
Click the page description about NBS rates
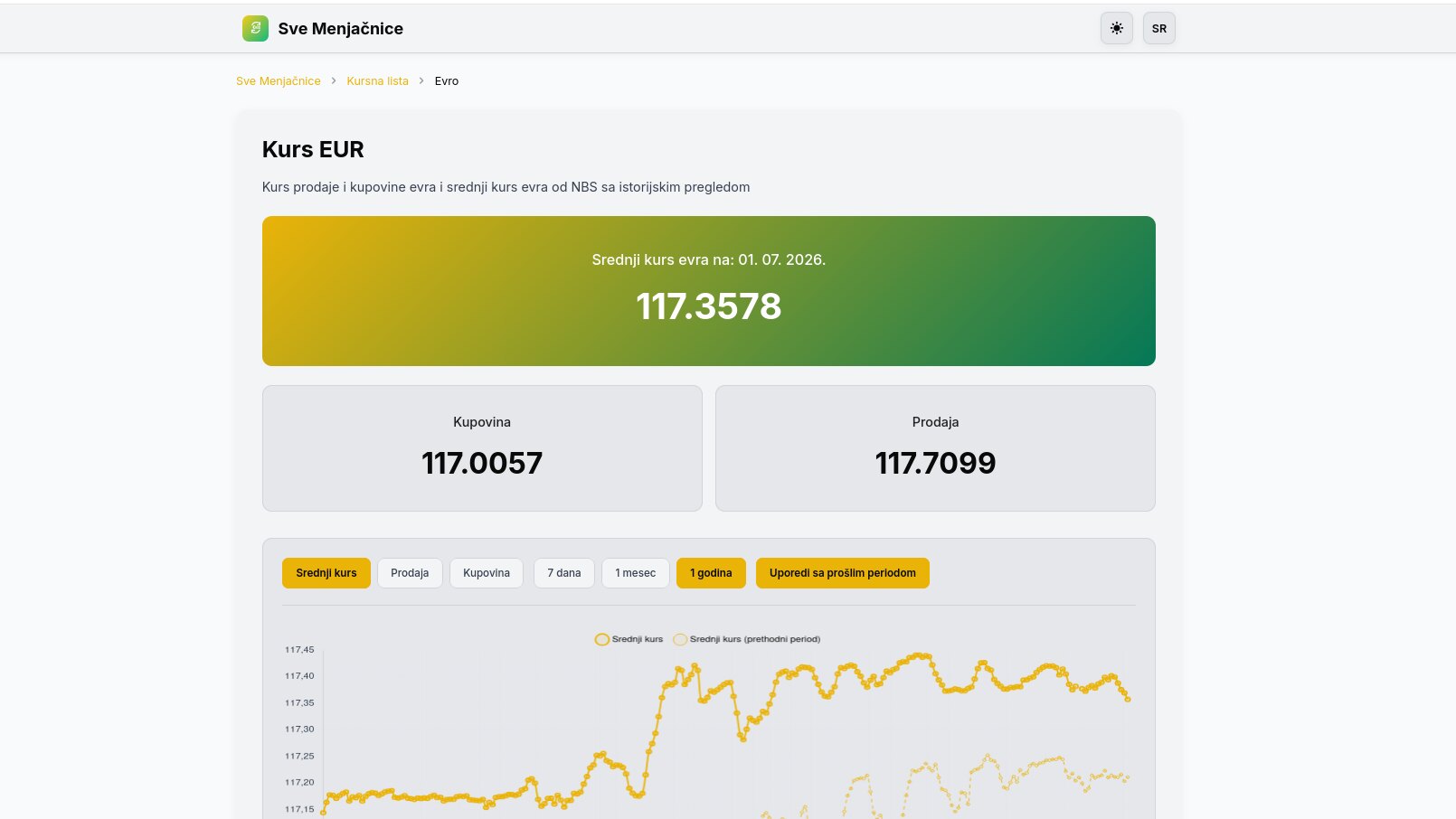506,187
